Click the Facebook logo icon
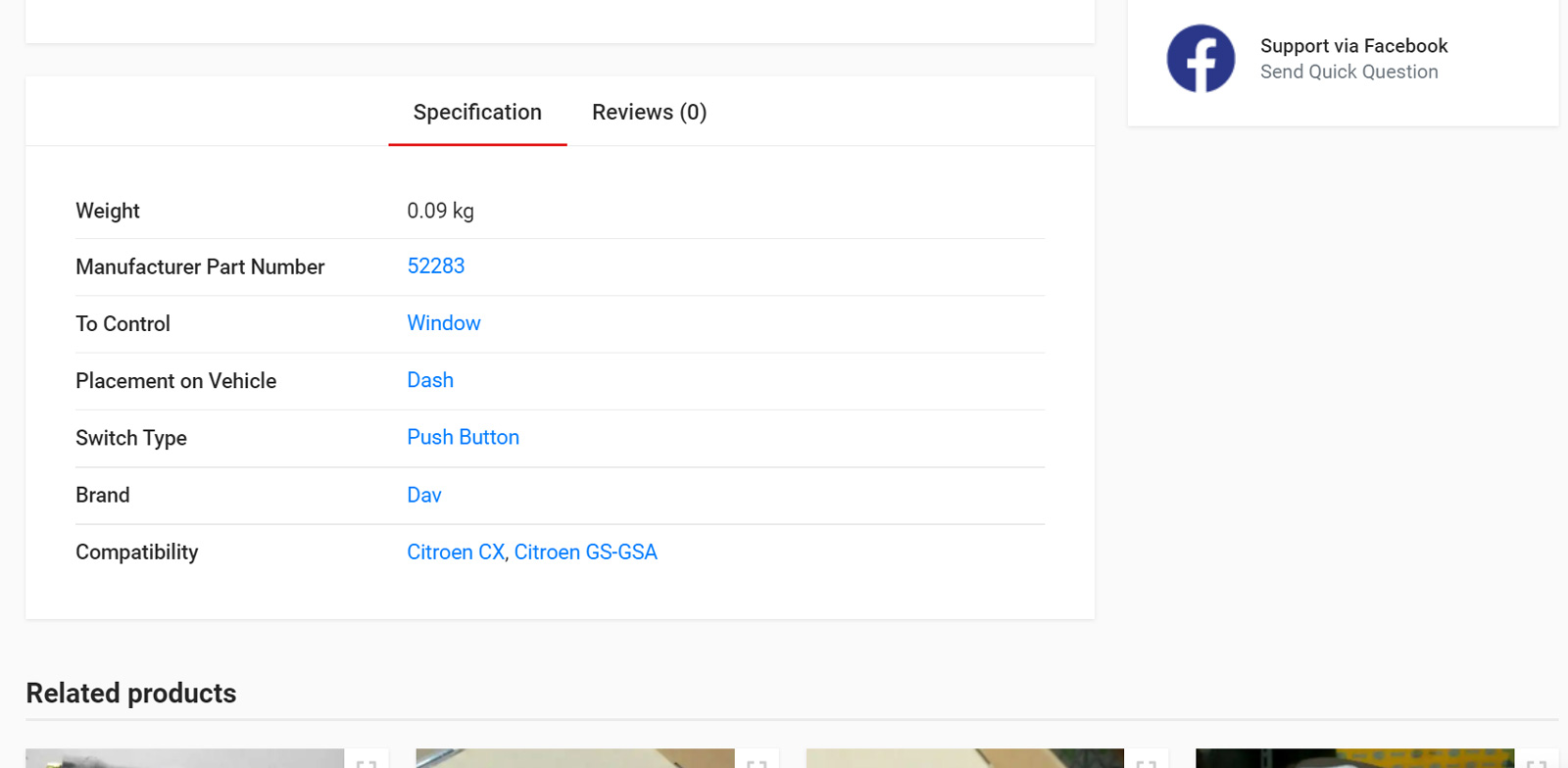Viewport: 1568px width, 768px height. (x=1200, y=59)
